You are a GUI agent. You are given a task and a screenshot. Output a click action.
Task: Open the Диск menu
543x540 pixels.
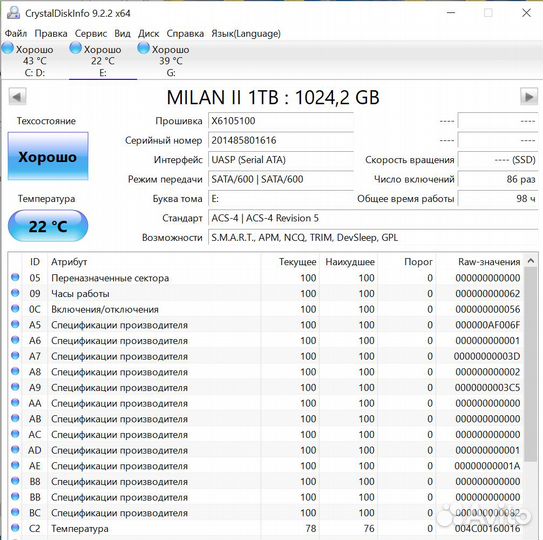(148, 34)
